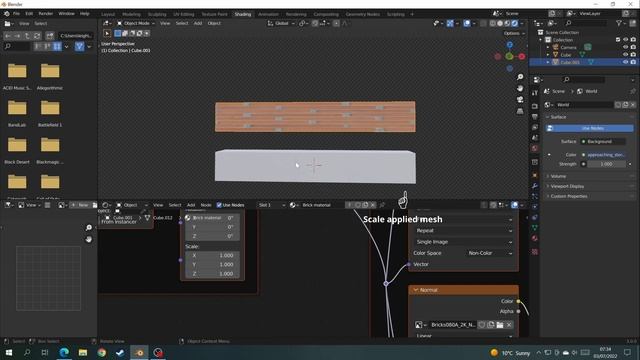
Task: Click the file browser refresh icon
Action: (x=37, y=36)
